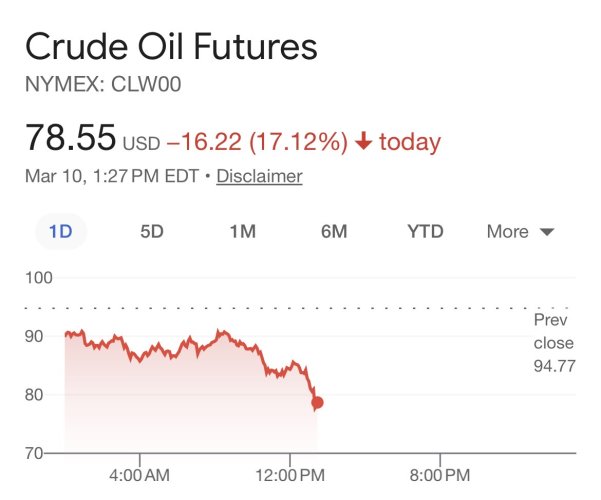Click the Mar 10, 1:27 PM EDT timestamp
Image resolution: width=601 pixels, height=500 pixels.
(111, 177)
